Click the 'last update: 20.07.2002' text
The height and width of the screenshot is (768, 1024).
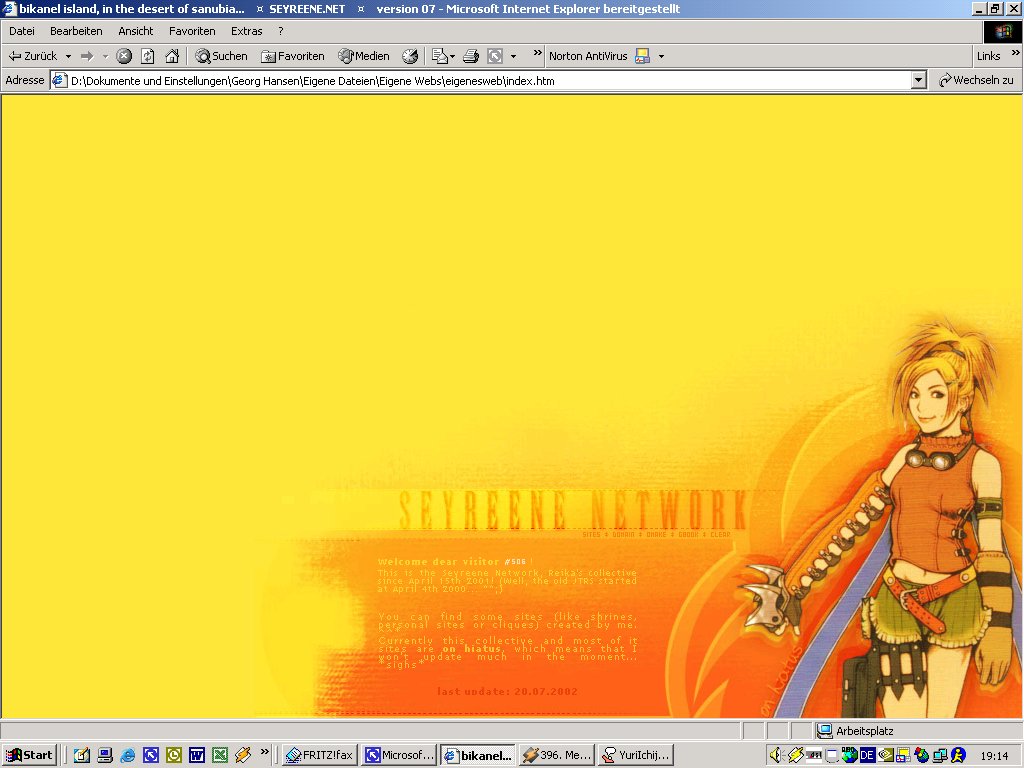tap(507, 691)
